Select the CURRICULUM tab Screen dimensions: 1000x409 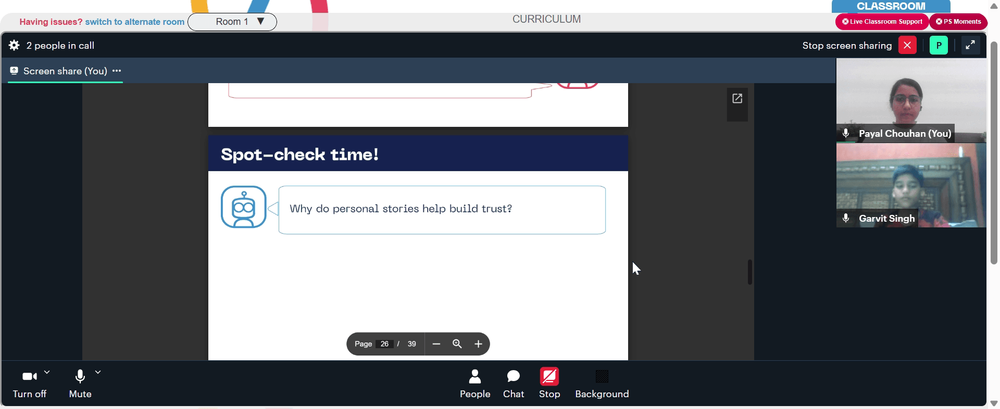tap(547, 19)
